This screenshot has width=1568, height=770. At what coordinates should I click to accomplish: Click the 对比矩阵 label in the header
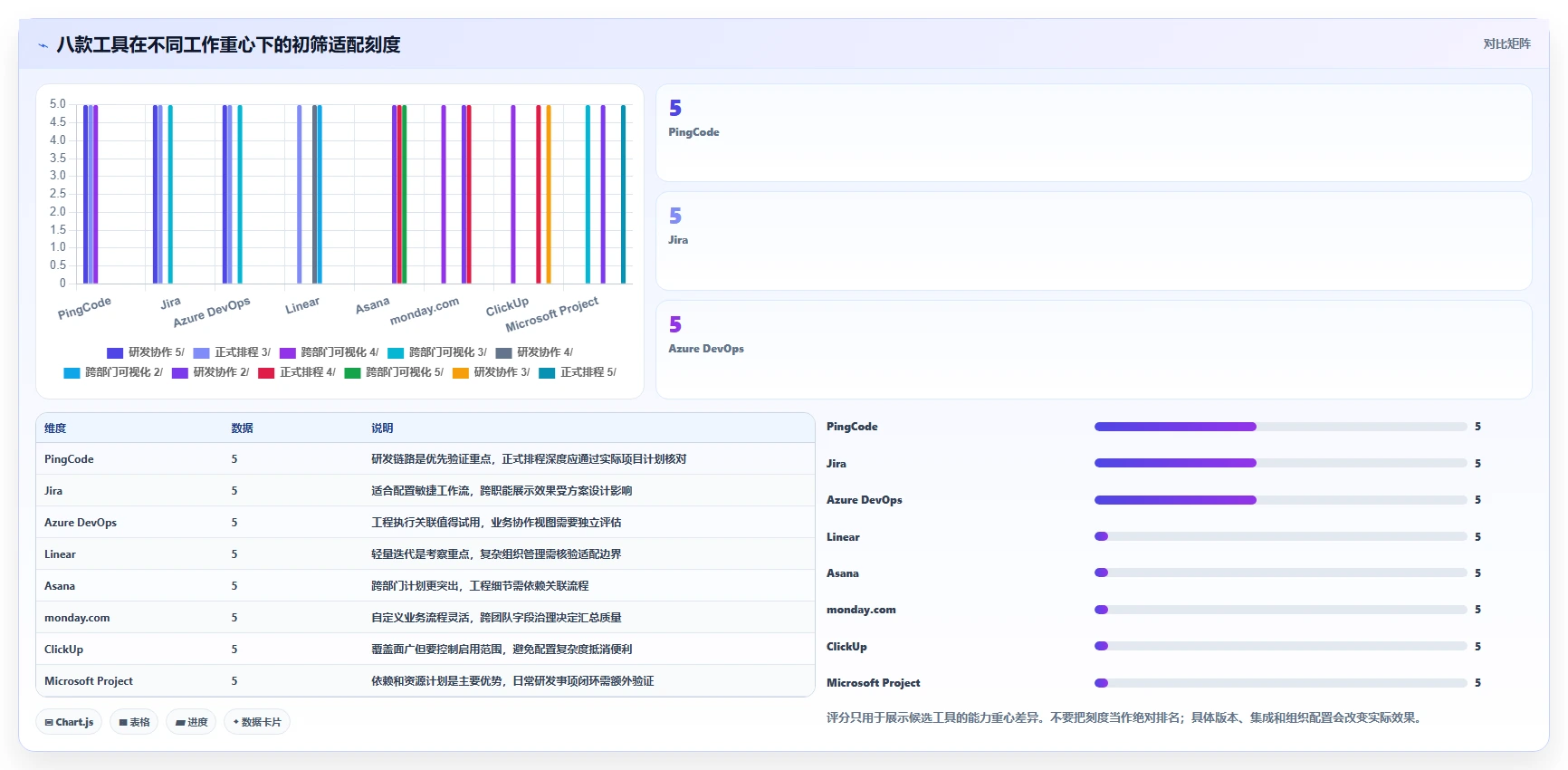pyautogui.click(x=1506, y=43)
